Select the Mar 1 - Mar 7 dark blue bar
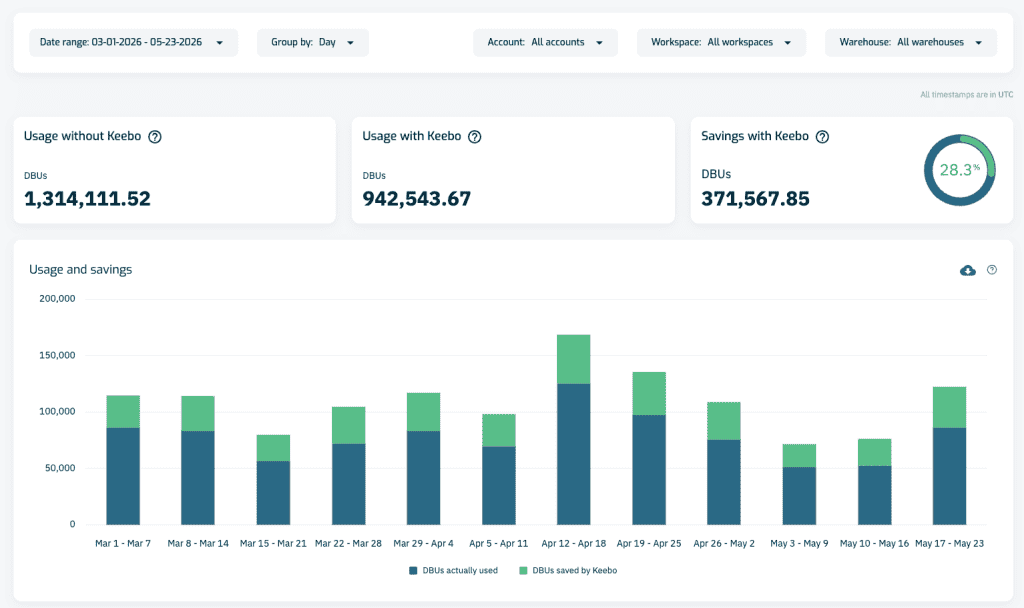 pyautogui.click(x=123, y=476)
